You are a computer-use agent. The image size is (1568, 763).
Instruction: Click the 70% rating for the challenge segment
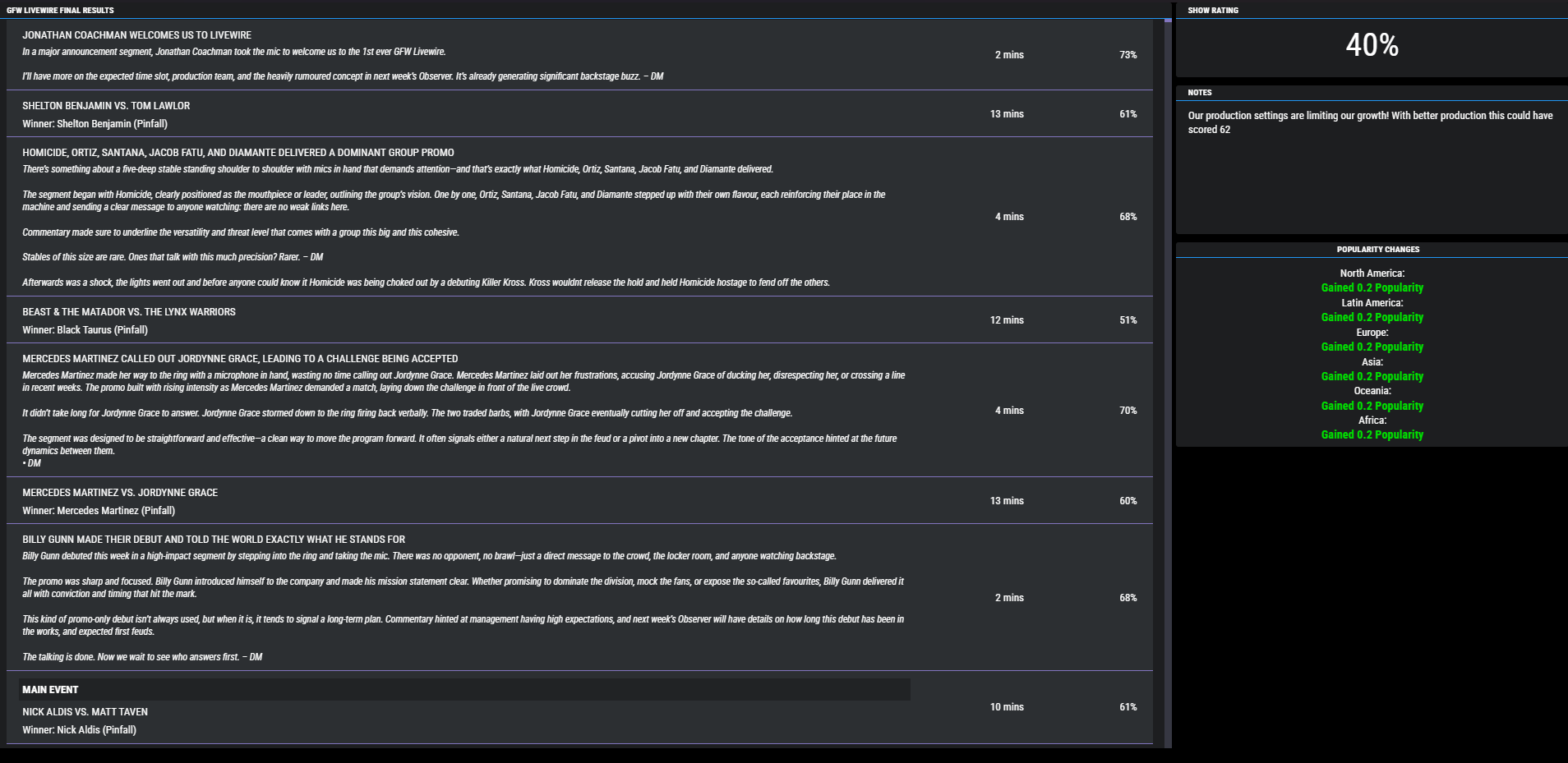coord(1128,411)
